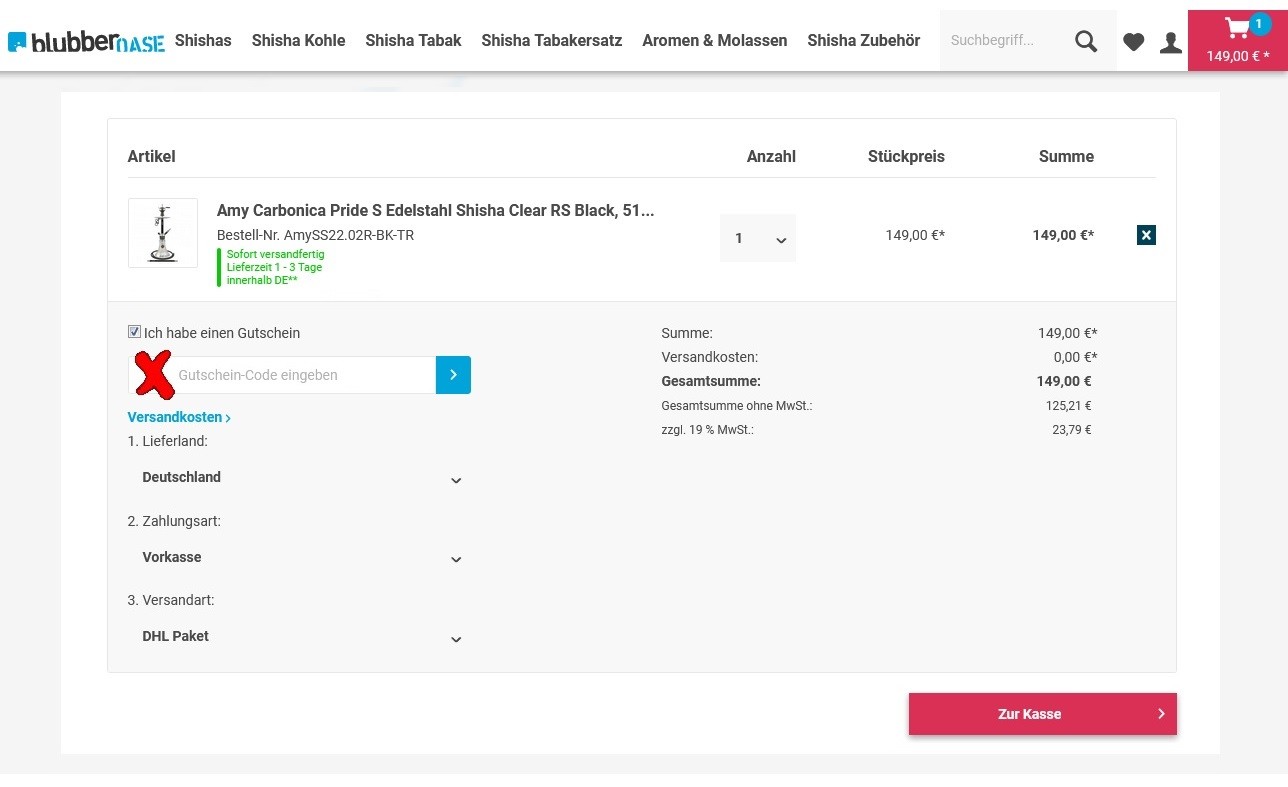Click Gesamtsumme value 149,00 €

tap(1064, 381)
